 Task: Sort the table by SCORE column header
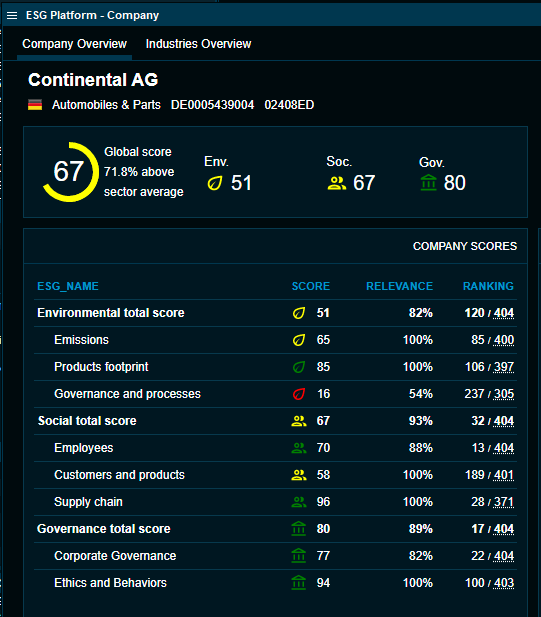tap(310, 286)
